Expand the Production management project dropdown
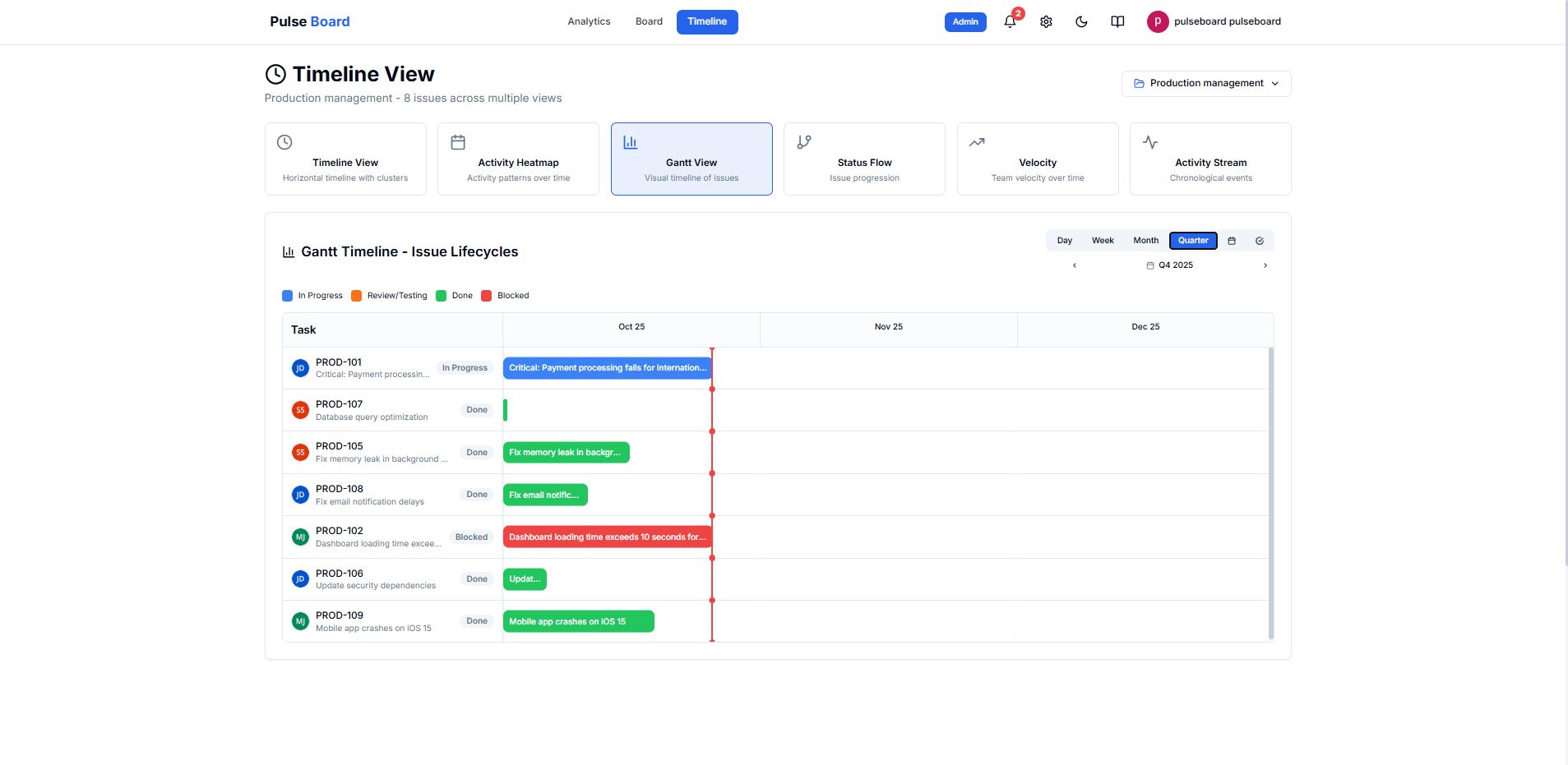The height and width of the screenshot is (765, 1568). tap(1205, 84)
